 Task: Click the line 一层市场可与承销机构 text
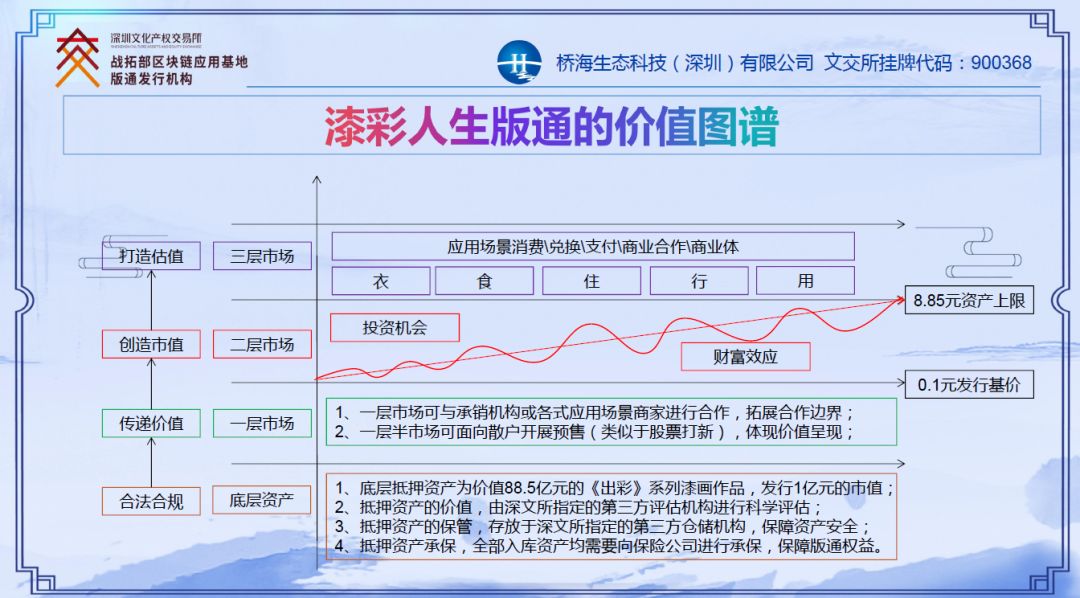594,413
